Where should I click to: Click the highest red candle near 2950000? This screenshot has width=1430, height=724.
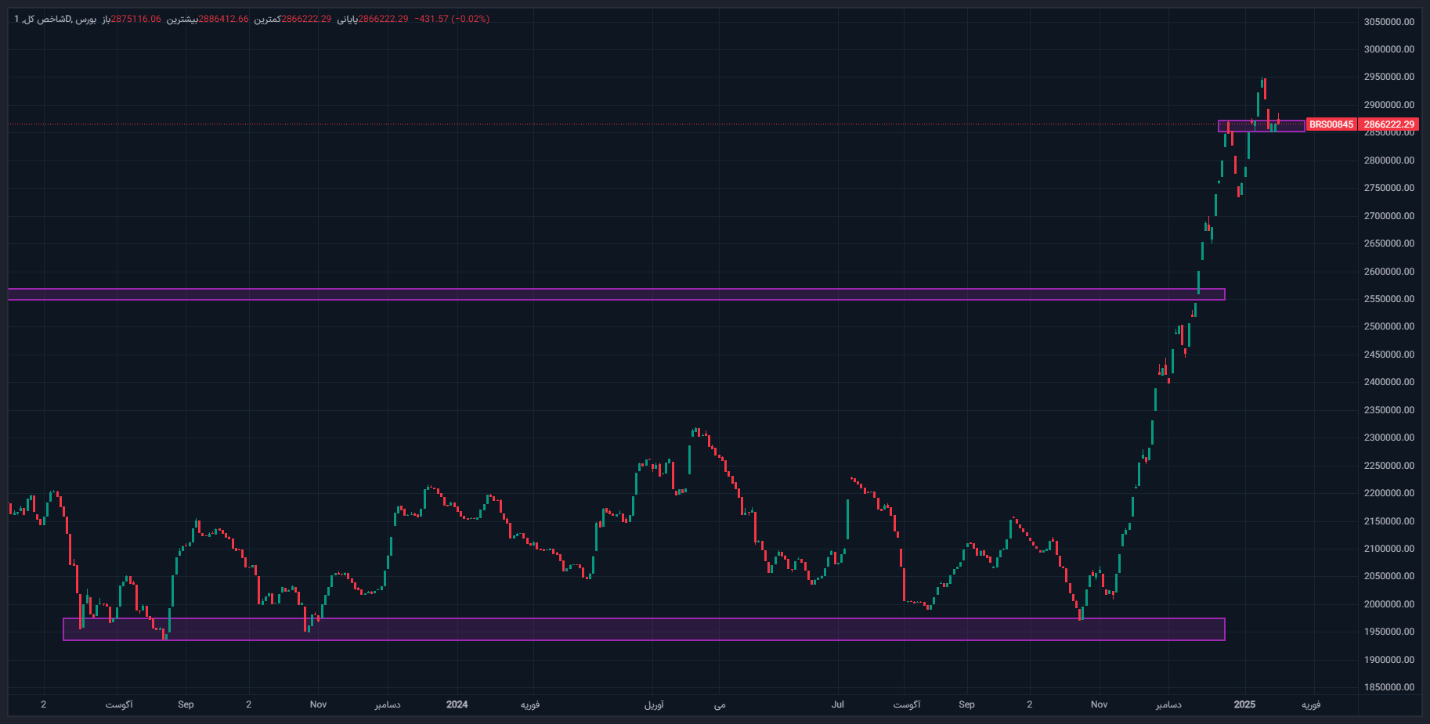[1265, 88]
